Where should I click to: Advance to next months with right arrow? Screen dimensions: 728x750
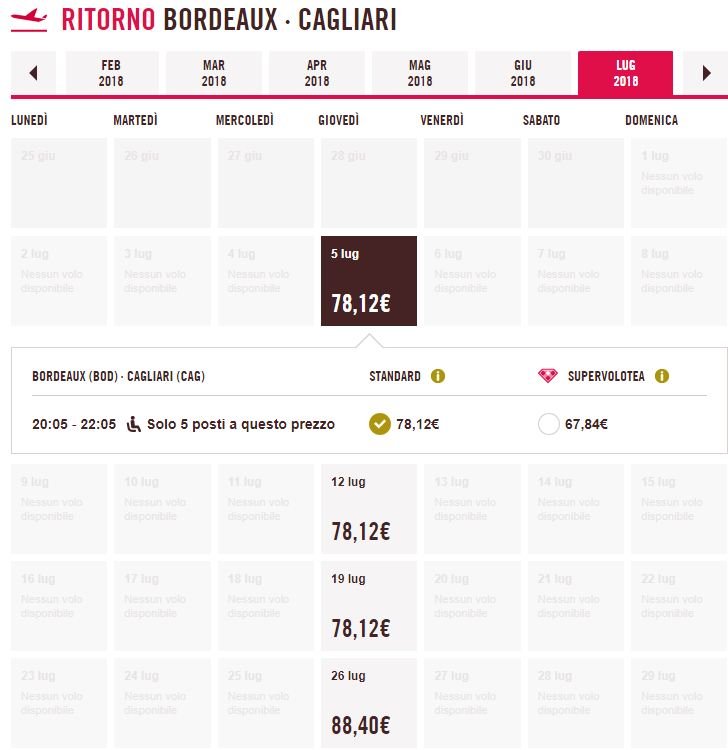pos(706,73)
